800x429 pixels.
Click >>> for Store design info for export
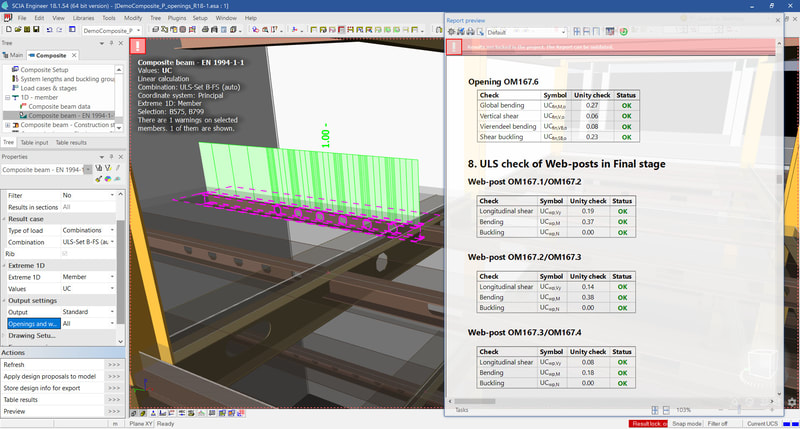coord(114,388)
